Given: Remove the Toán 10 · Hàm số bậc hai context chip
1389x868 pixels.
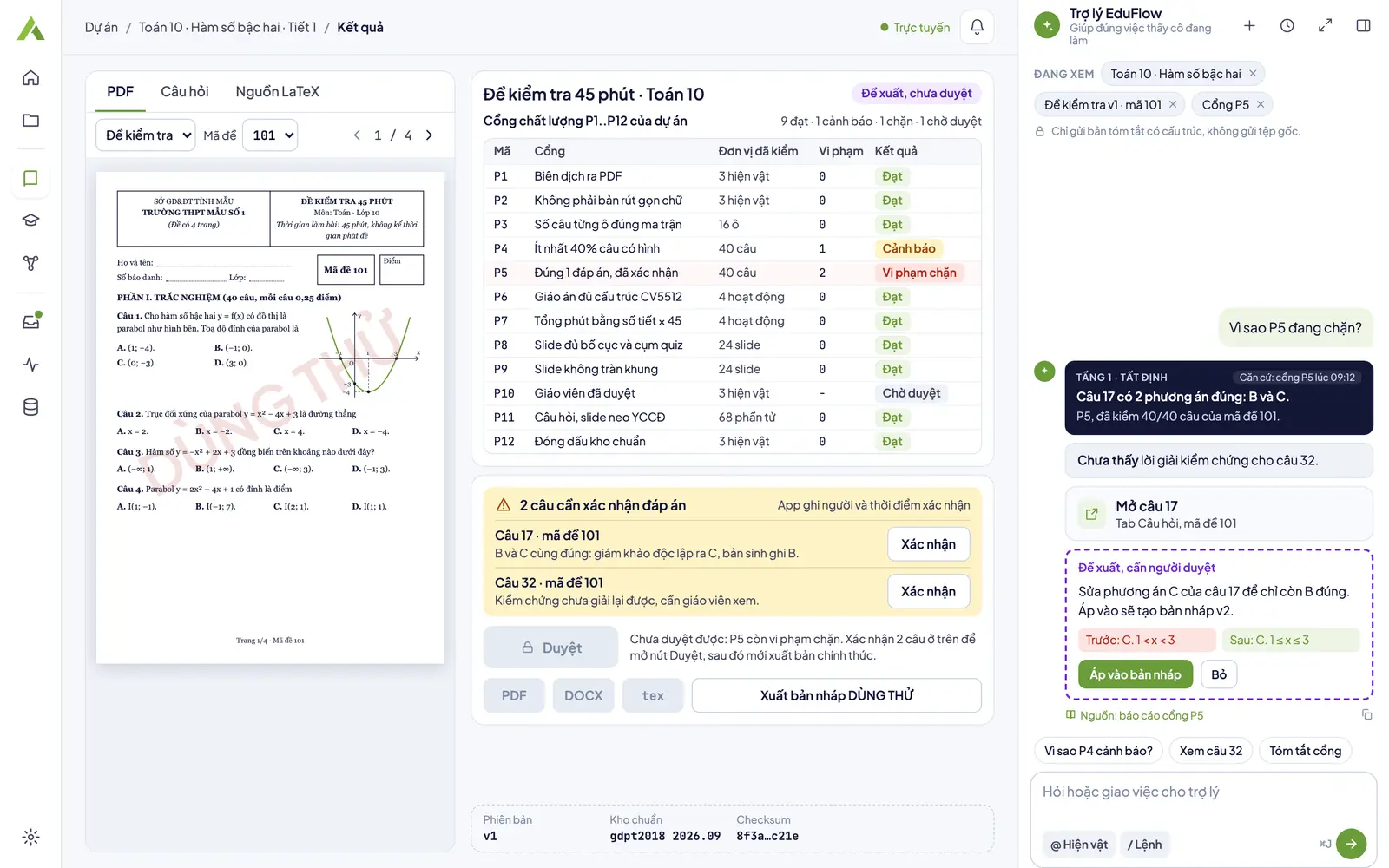Looking at the screenshot, I should (1253, 74).
